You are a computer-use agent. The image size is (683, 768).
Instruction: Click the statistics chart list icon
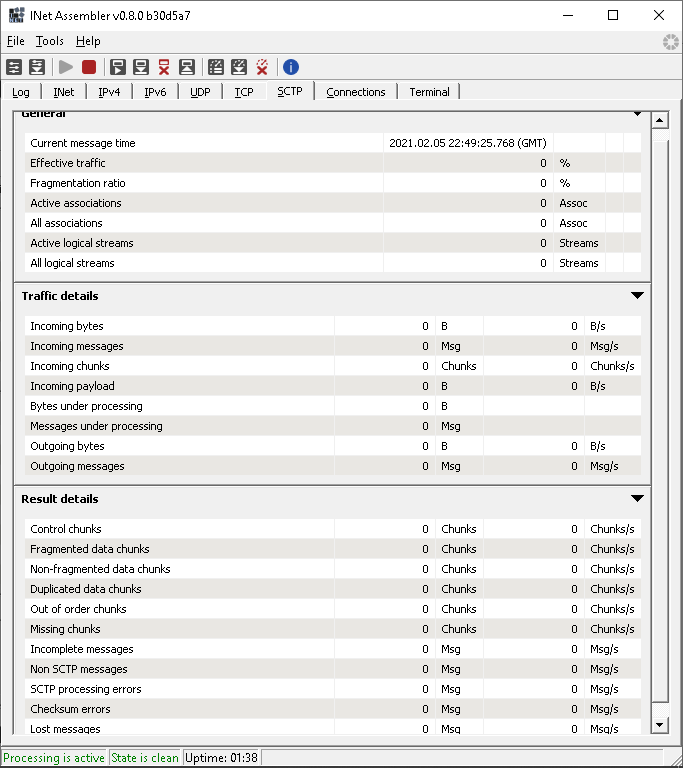(x=216, y=67)
